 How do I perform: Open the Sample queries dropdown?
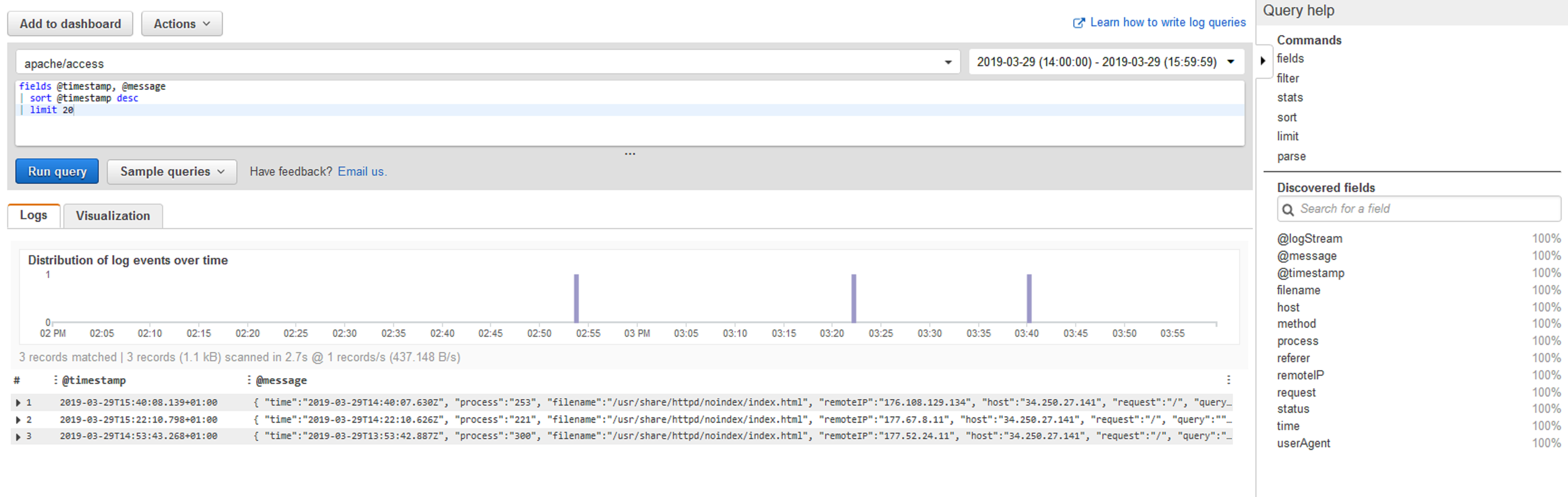pos(172,172)
